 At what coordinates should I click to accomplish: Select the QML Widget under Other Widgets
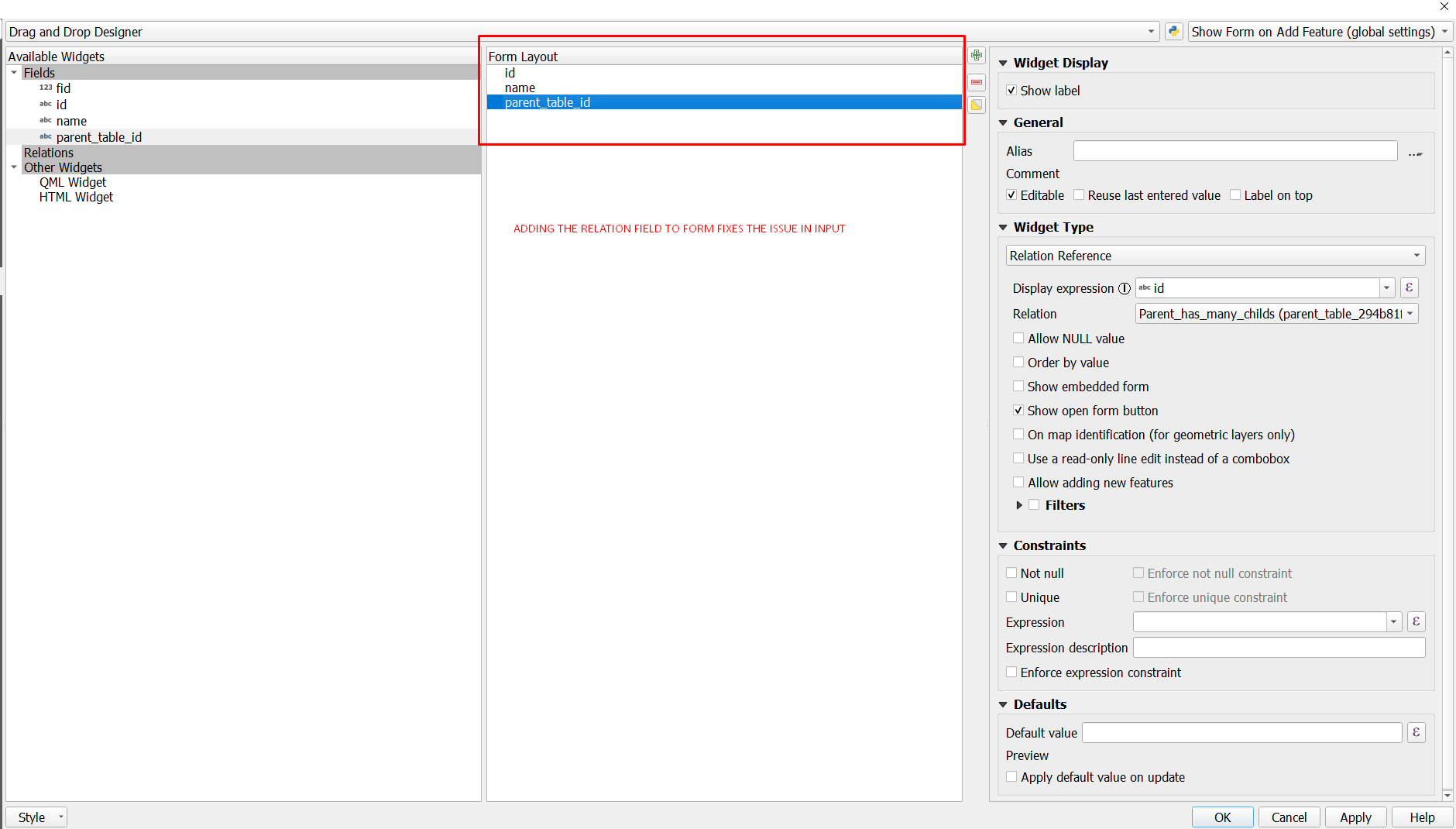pyautogui.click(x=73, y=182)
